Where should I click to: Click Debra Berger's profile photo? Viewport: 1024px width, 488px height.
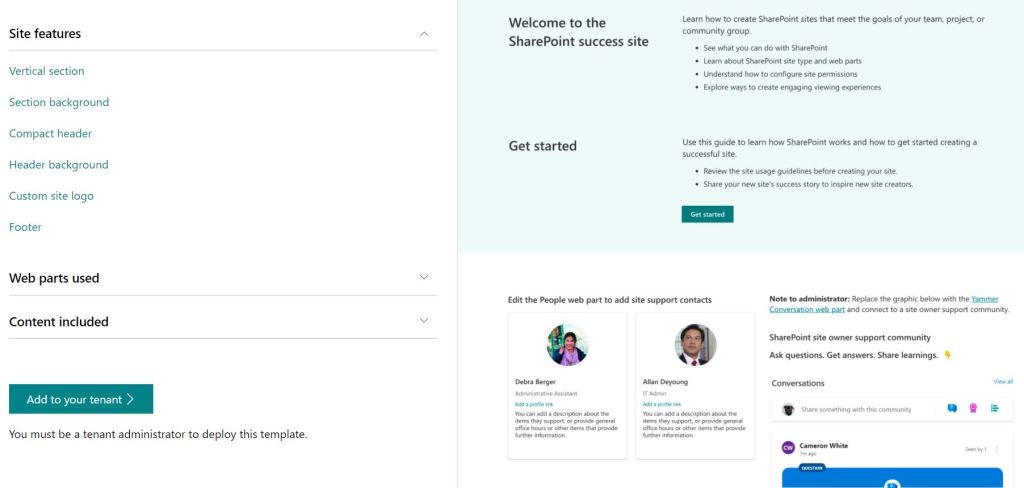pyautogui.click(x=567, y=345)
